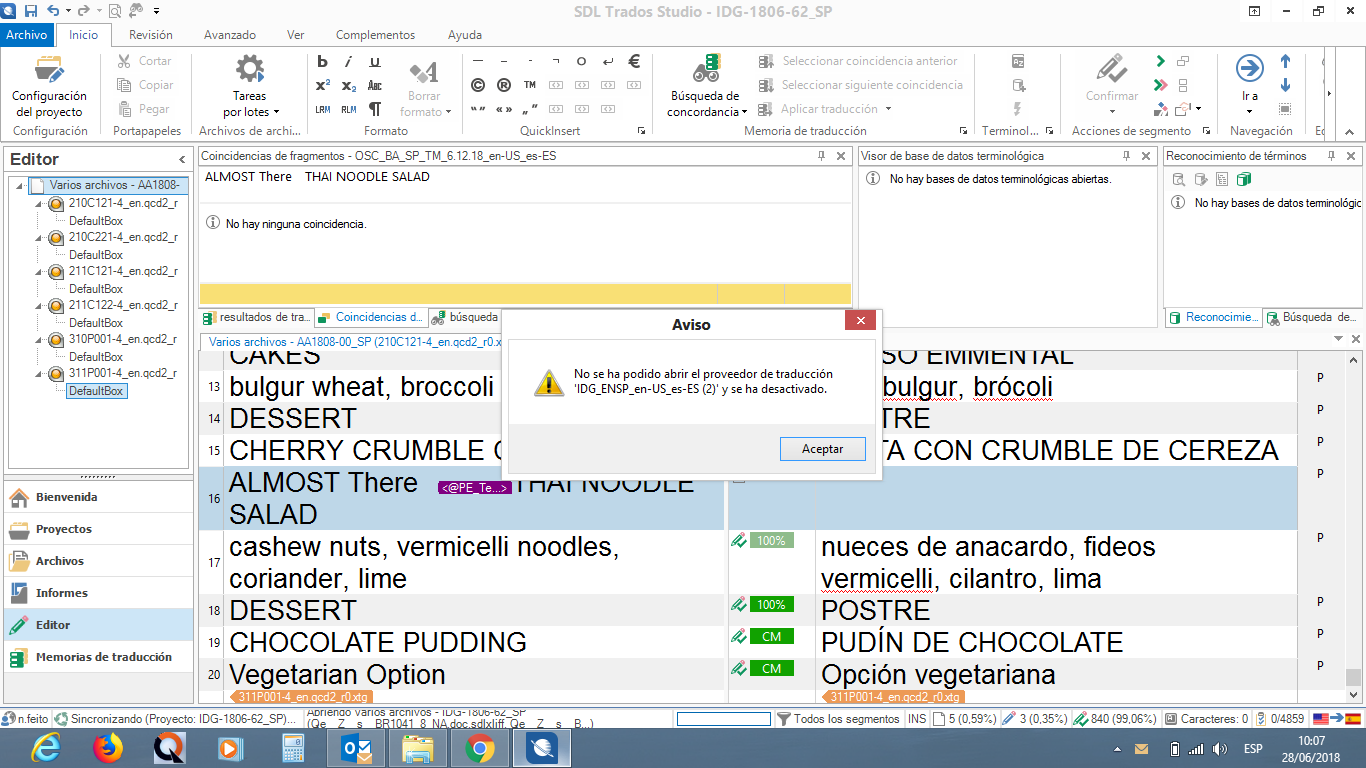Open Bienvenida view
This screenshot has width=1366, height=768.
[x=98, y=497]
